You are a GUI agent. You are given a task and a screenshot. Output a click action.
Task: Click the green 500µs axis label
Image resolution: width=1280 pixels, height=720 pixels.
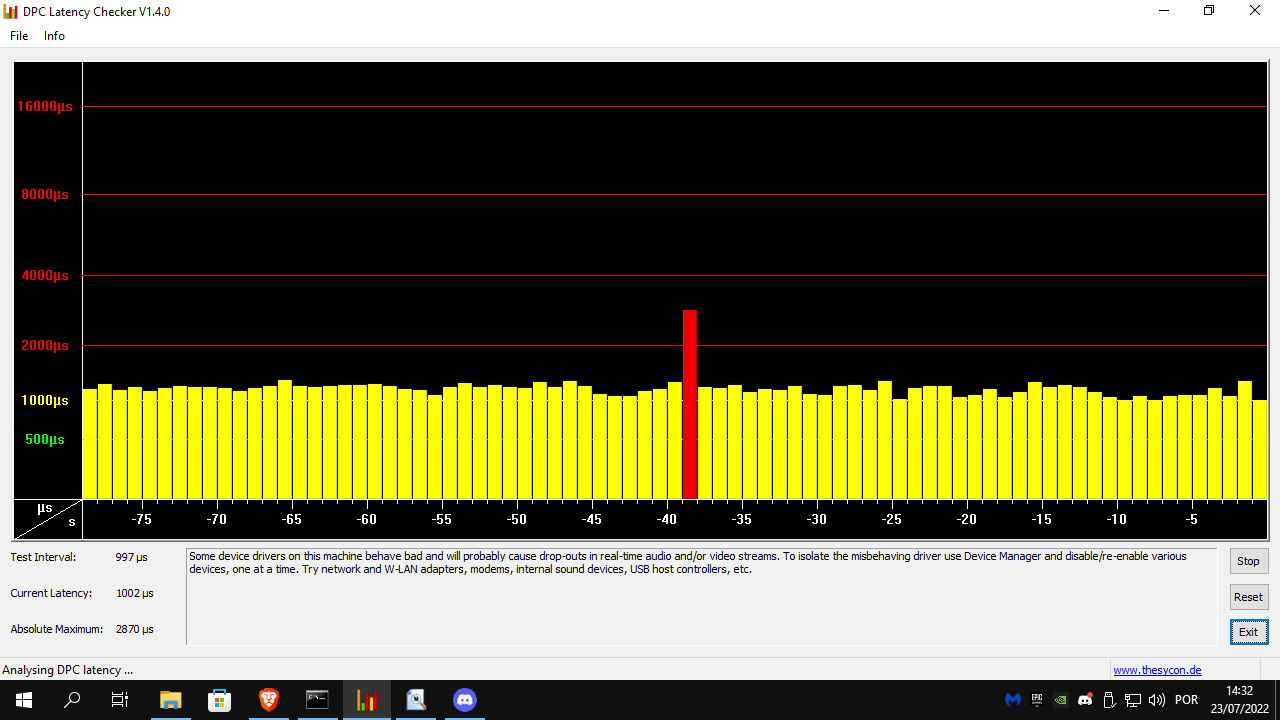point(45,439)
